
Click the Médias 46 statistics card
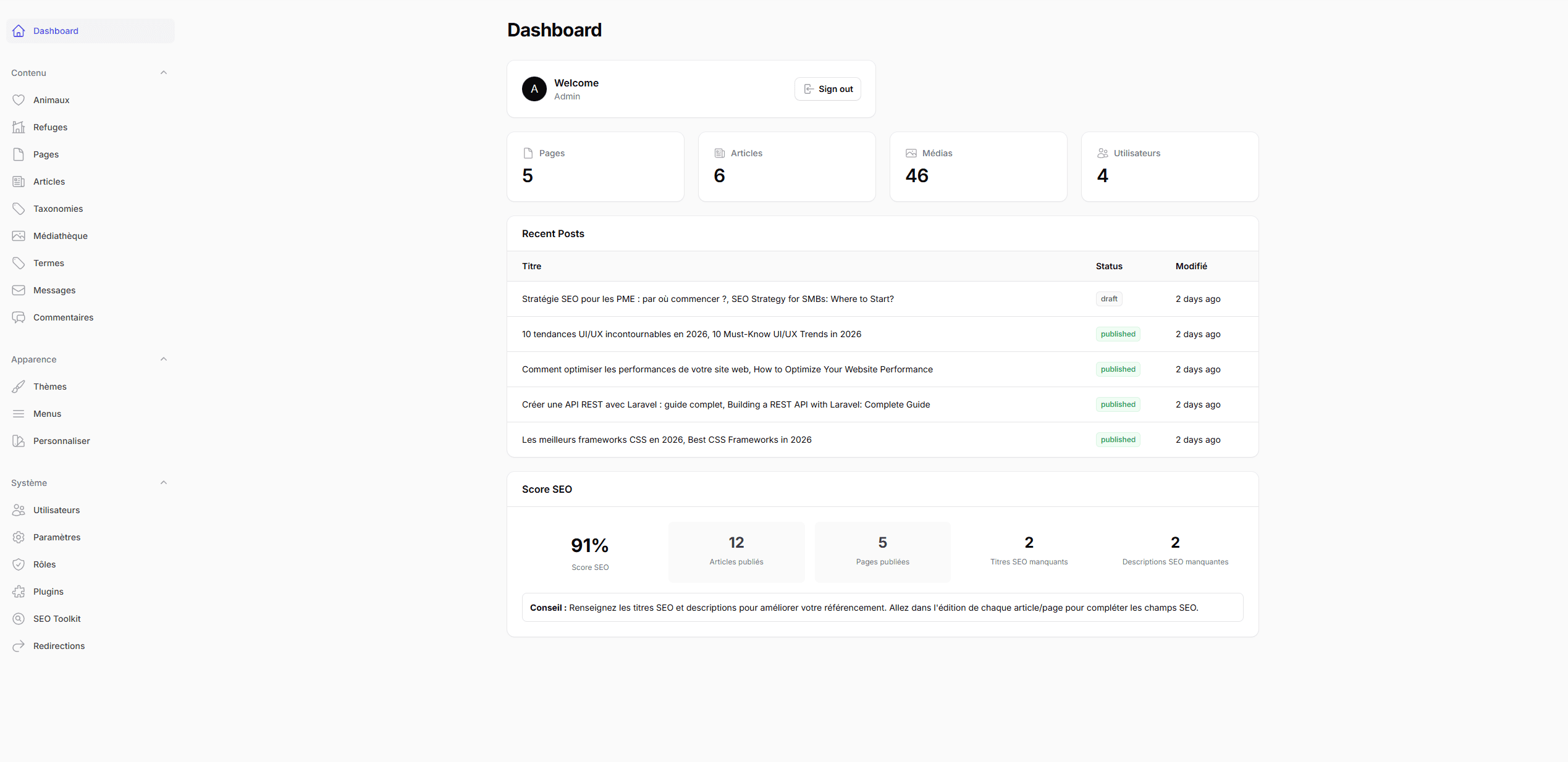978,167
